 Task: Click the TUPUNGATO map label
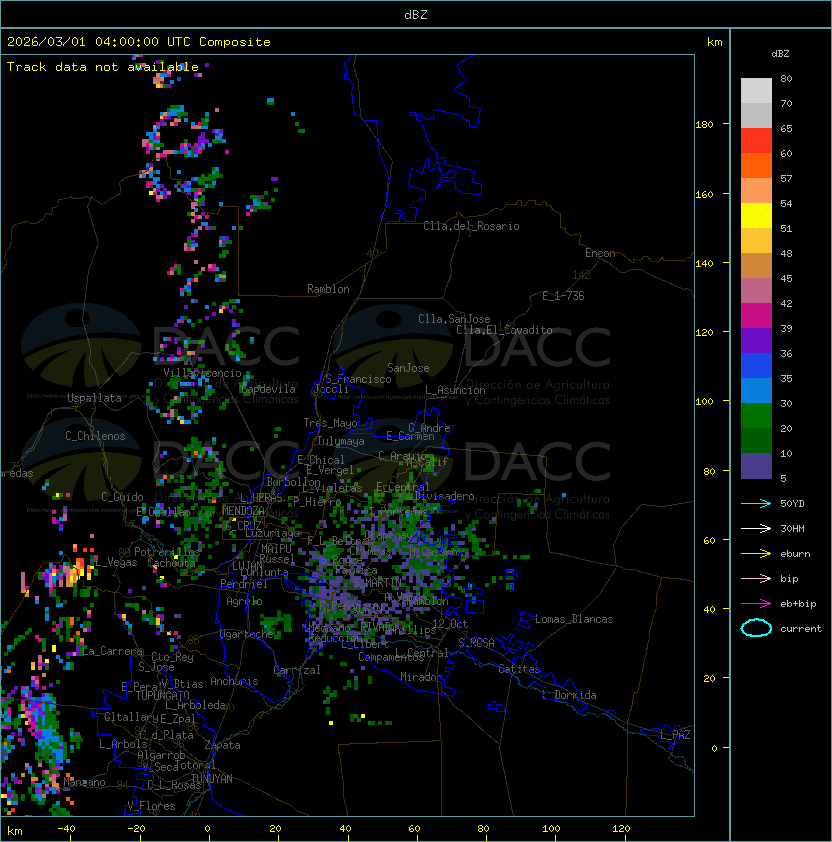coord(162,695)
